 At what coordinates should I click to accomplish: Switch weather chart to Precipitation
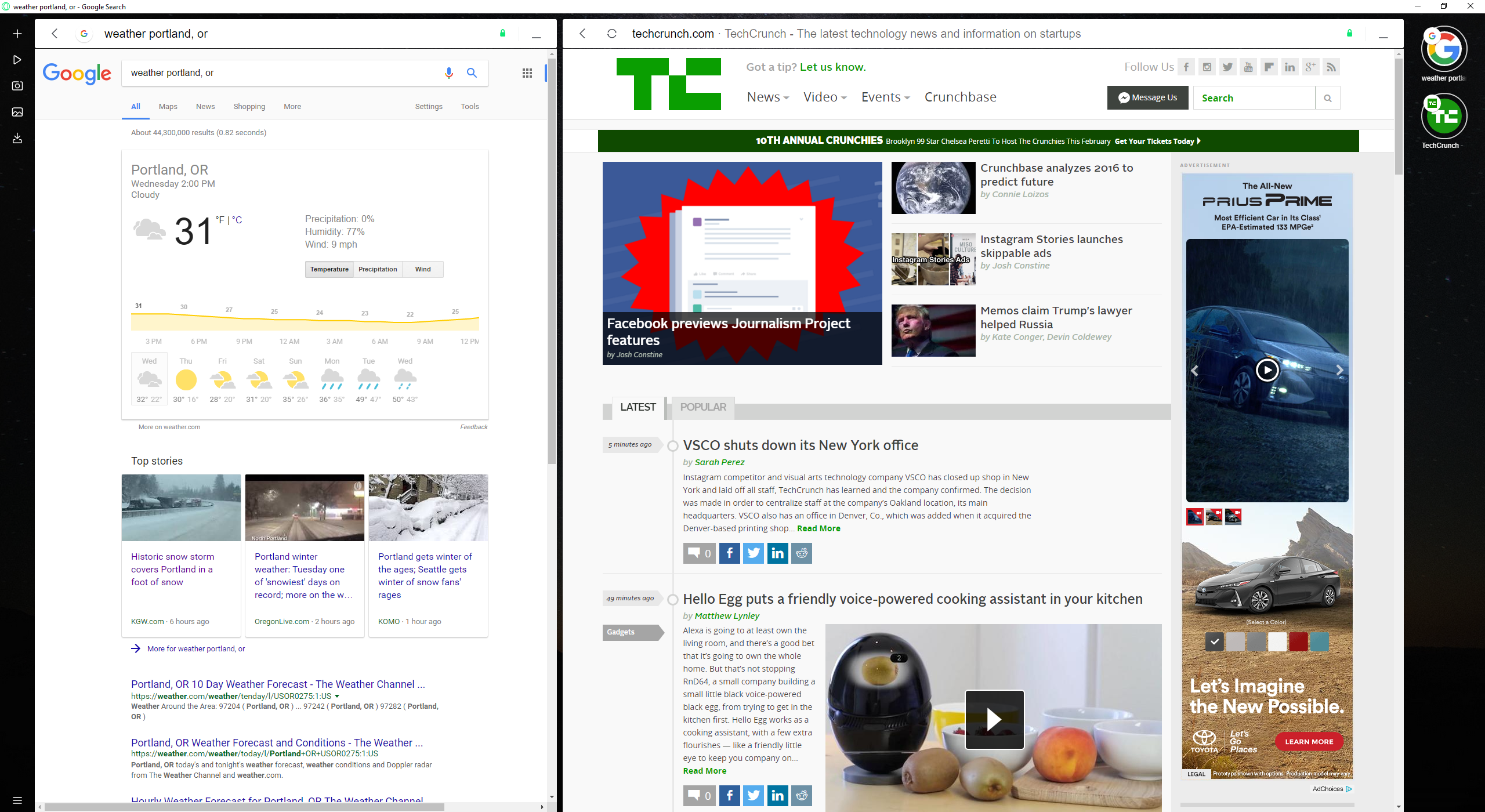pos(378,269)
